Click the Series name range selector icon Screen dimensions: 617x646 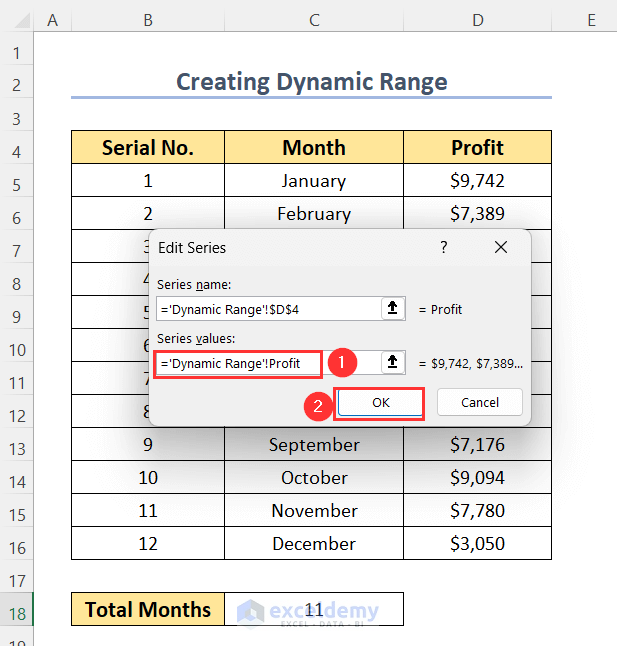[394, 309]
